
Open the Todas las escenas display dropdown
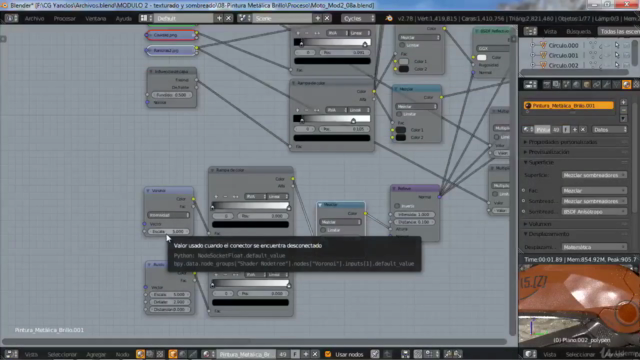(619, 31)
